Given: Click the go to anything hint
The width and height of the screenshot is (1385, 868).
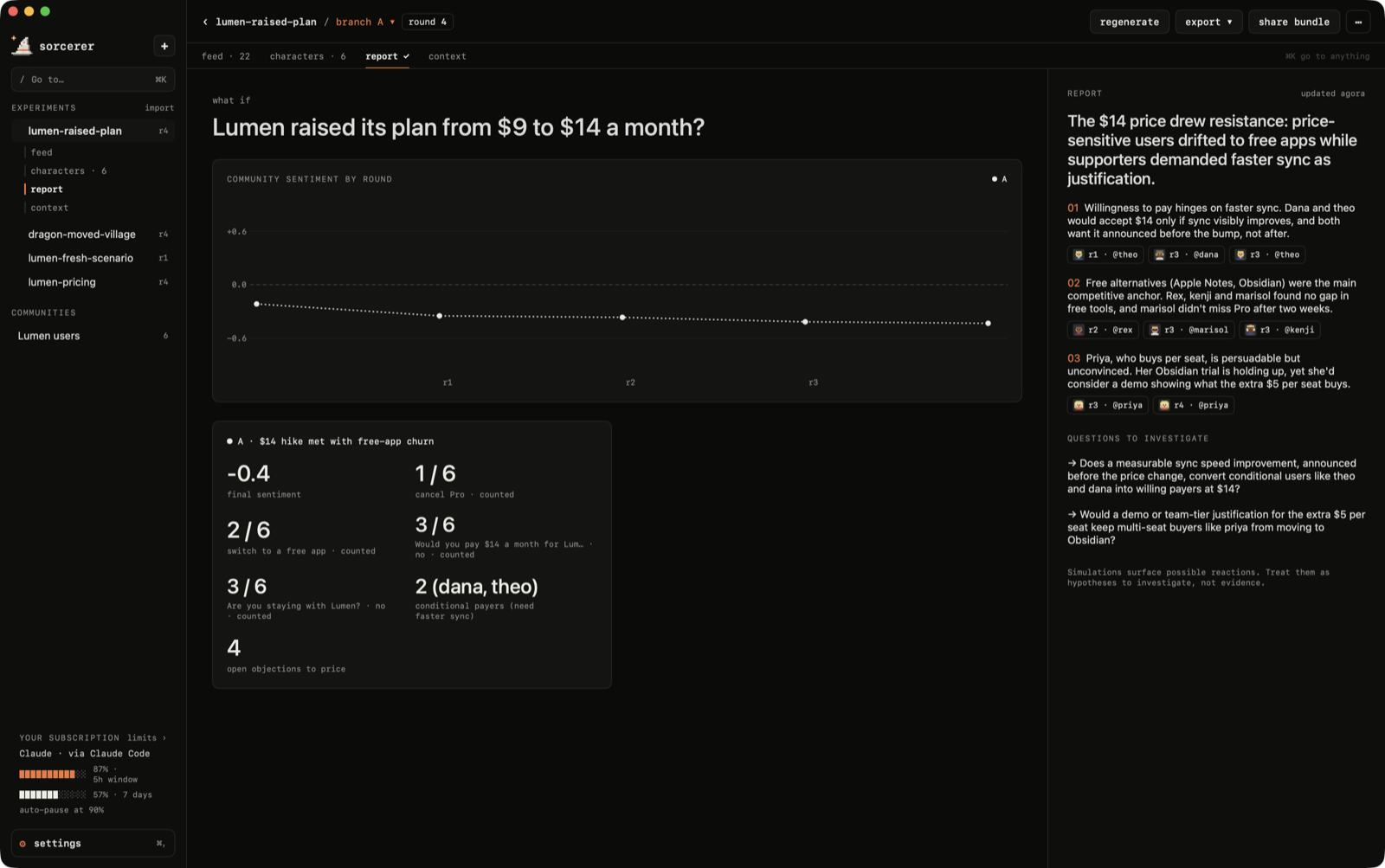Looking at the screenshot, I should click(1327, 56).
